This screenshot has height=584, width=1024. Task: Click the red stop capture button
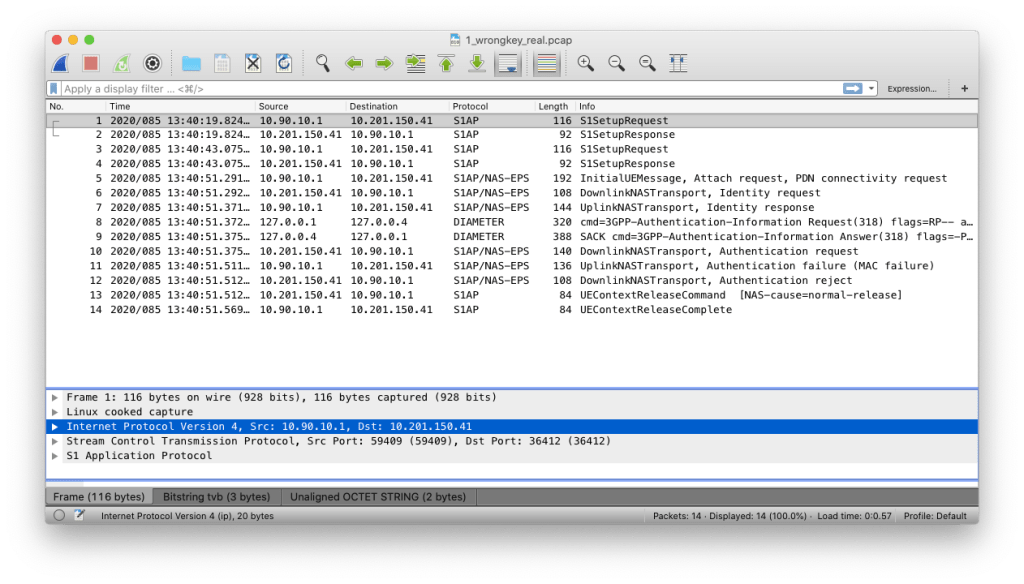90,63
